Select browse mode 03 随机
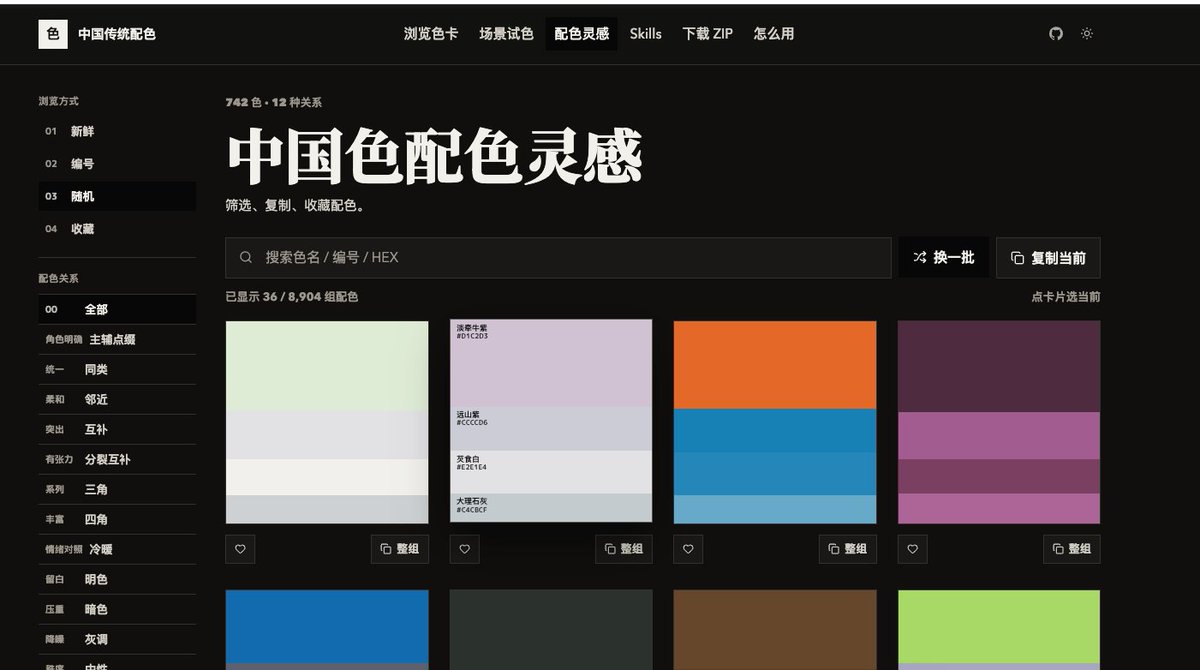 pyautogui.click(x=117, y=197)
